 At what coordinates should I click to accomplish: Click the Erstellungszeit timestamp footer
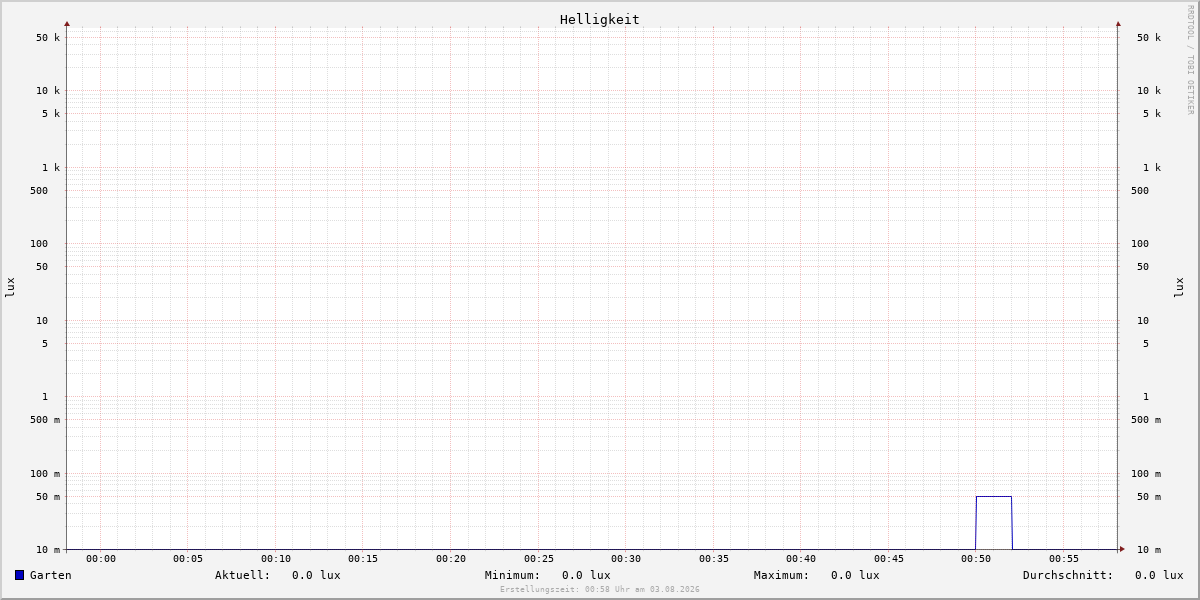click(x=600, y=590)
